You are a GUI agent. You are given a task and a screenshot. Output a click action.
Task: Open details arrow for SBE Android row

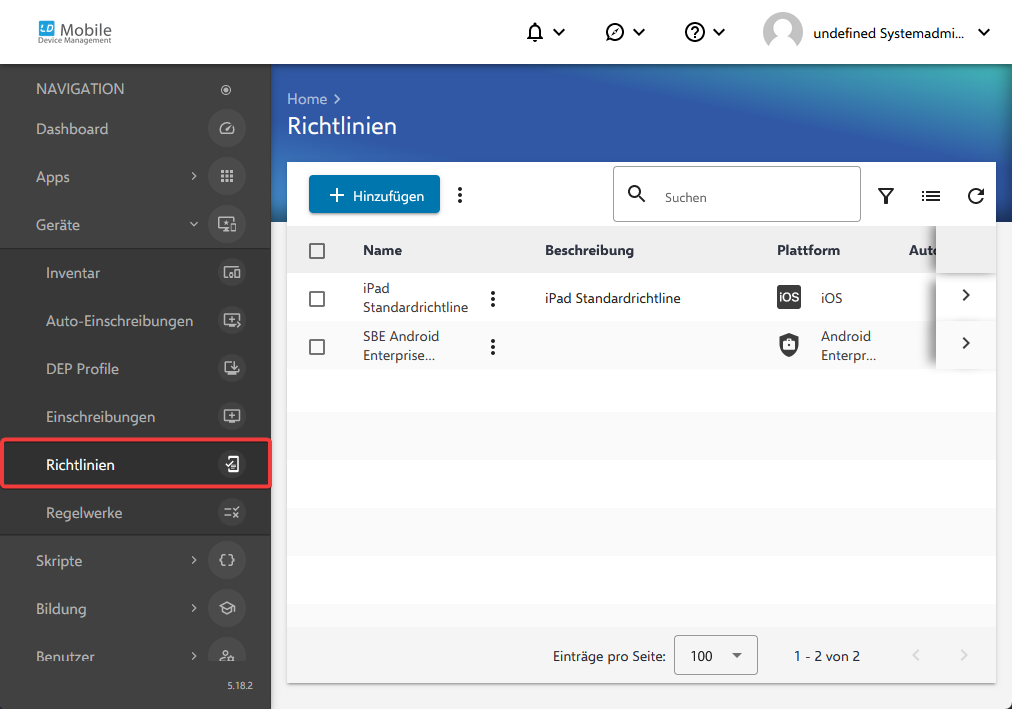coord(966,343)
